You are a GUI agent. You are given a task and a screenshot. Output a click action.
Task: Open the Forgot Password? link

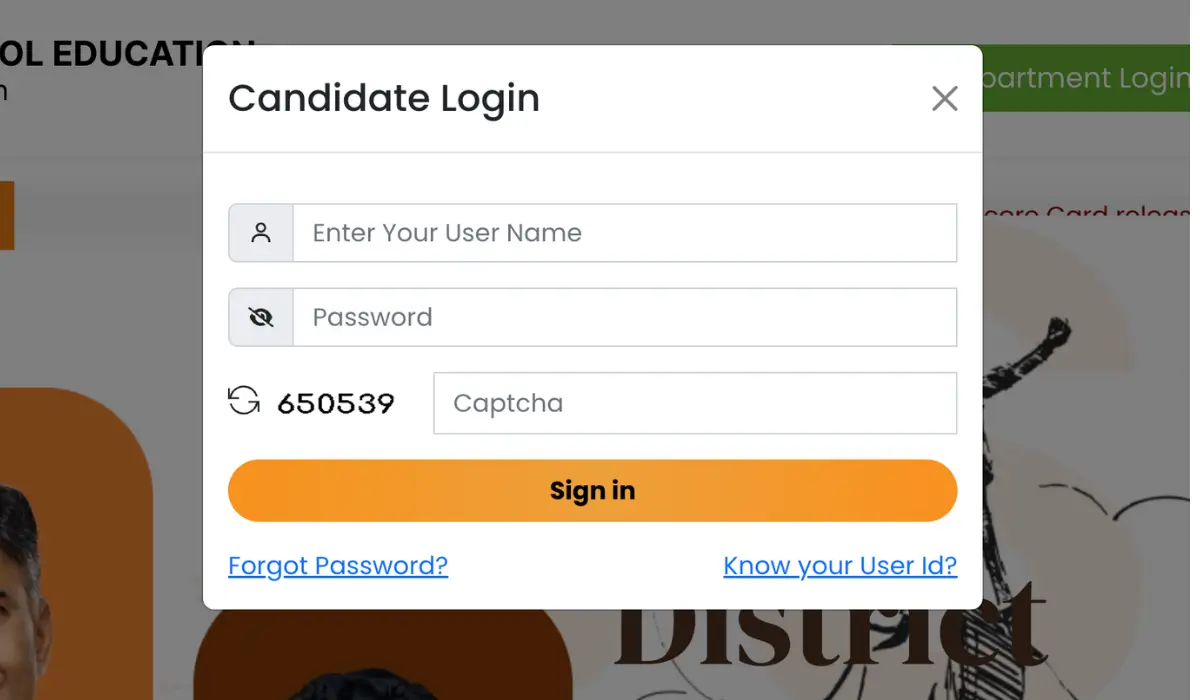pos(338,565)
